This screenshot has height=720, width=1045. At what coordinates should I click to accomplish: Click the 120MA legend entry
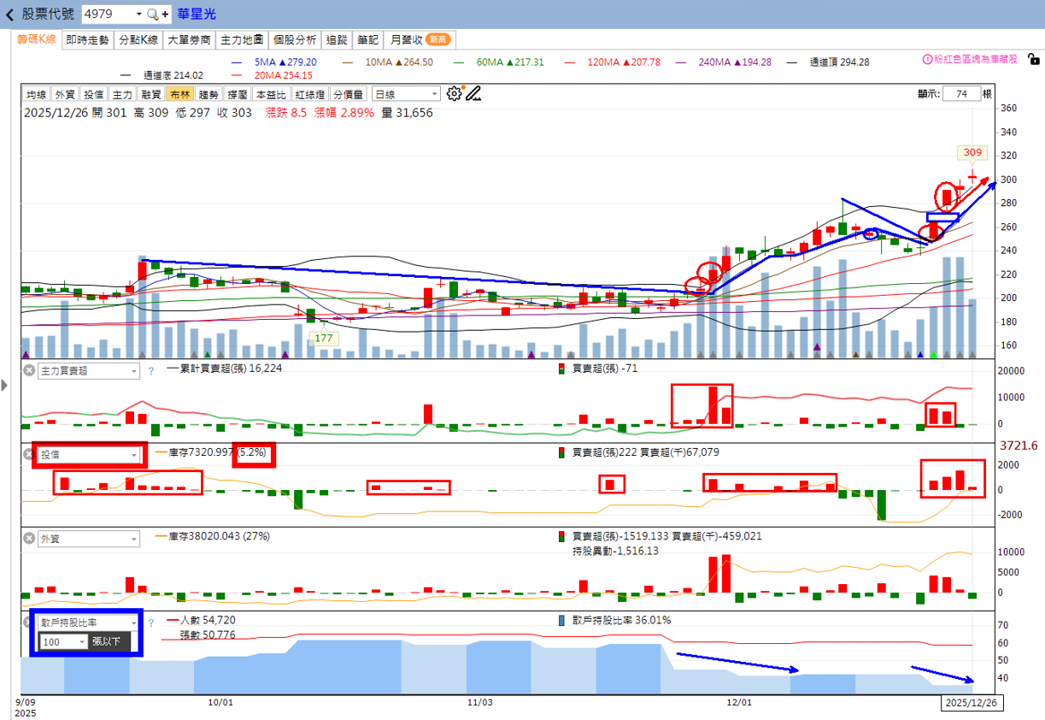pyautogui.click(x=612, y=62)
